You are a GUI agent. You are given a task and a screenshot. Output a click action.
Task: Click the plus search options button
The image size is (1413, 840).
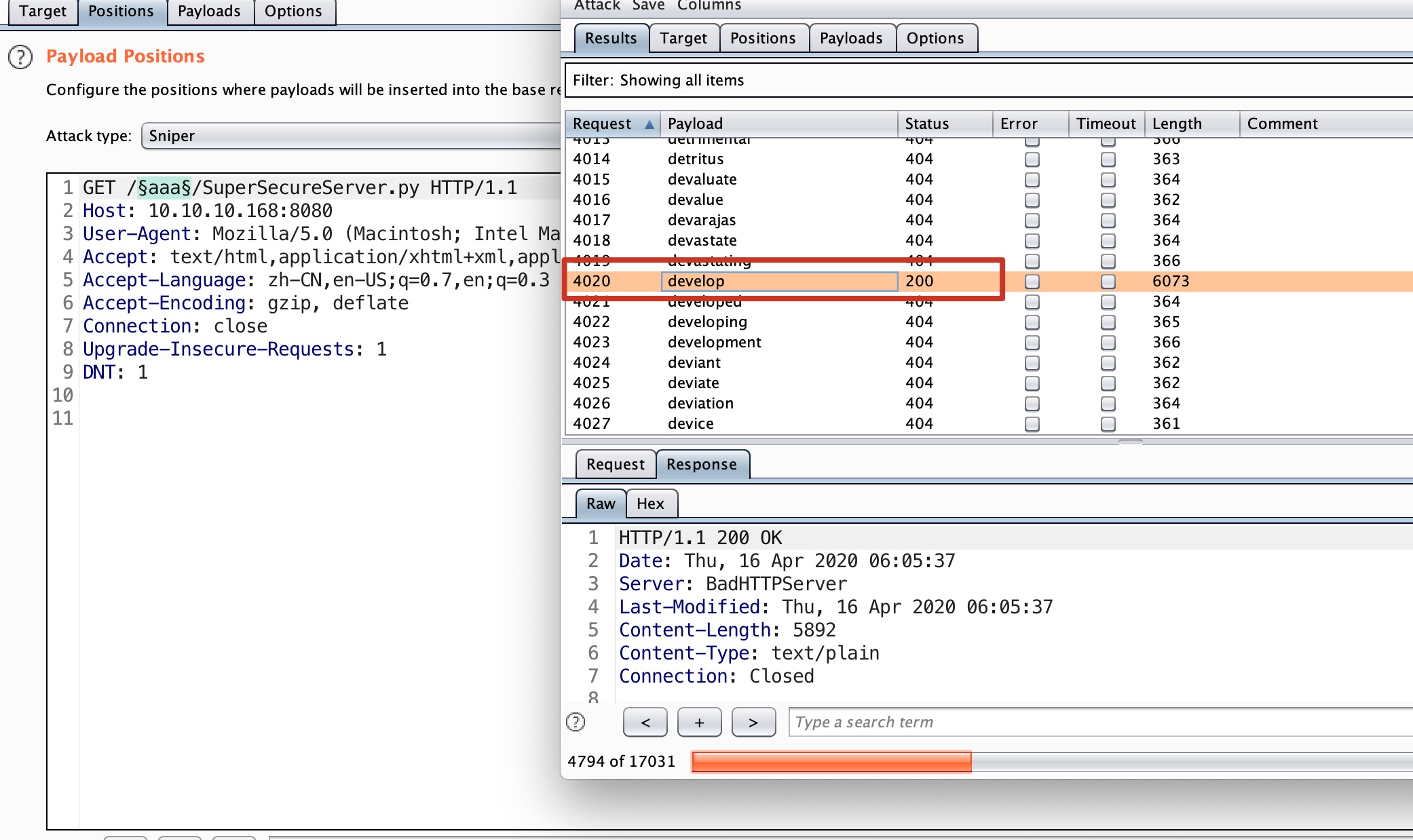click(x=699, y=722)
